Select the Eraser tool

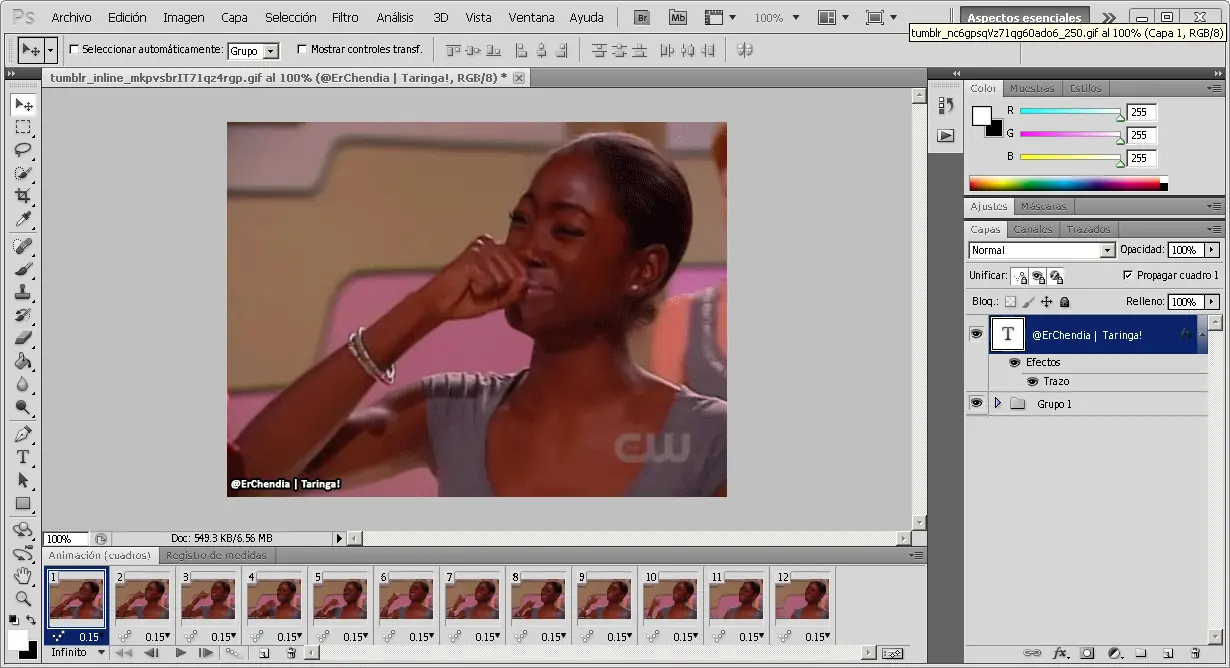[x=23, y=338]
